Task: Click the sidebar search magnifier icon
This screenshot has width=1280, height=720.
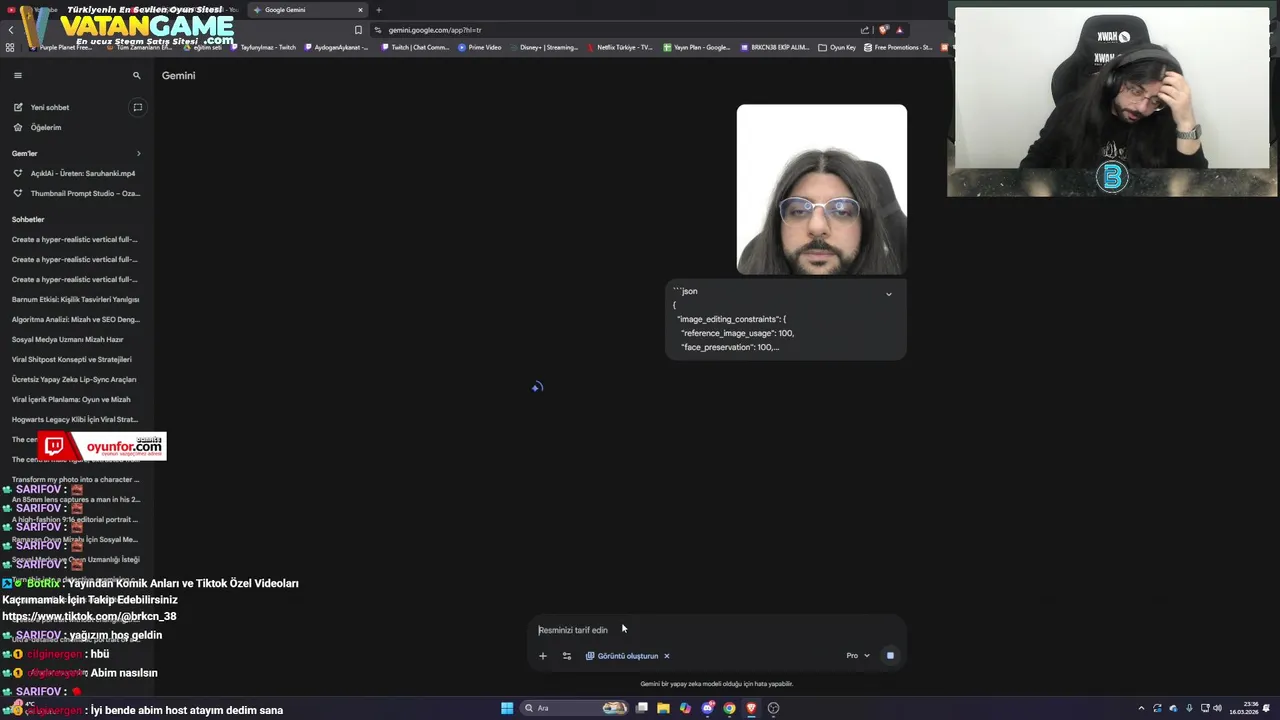Action: (137, 75)
